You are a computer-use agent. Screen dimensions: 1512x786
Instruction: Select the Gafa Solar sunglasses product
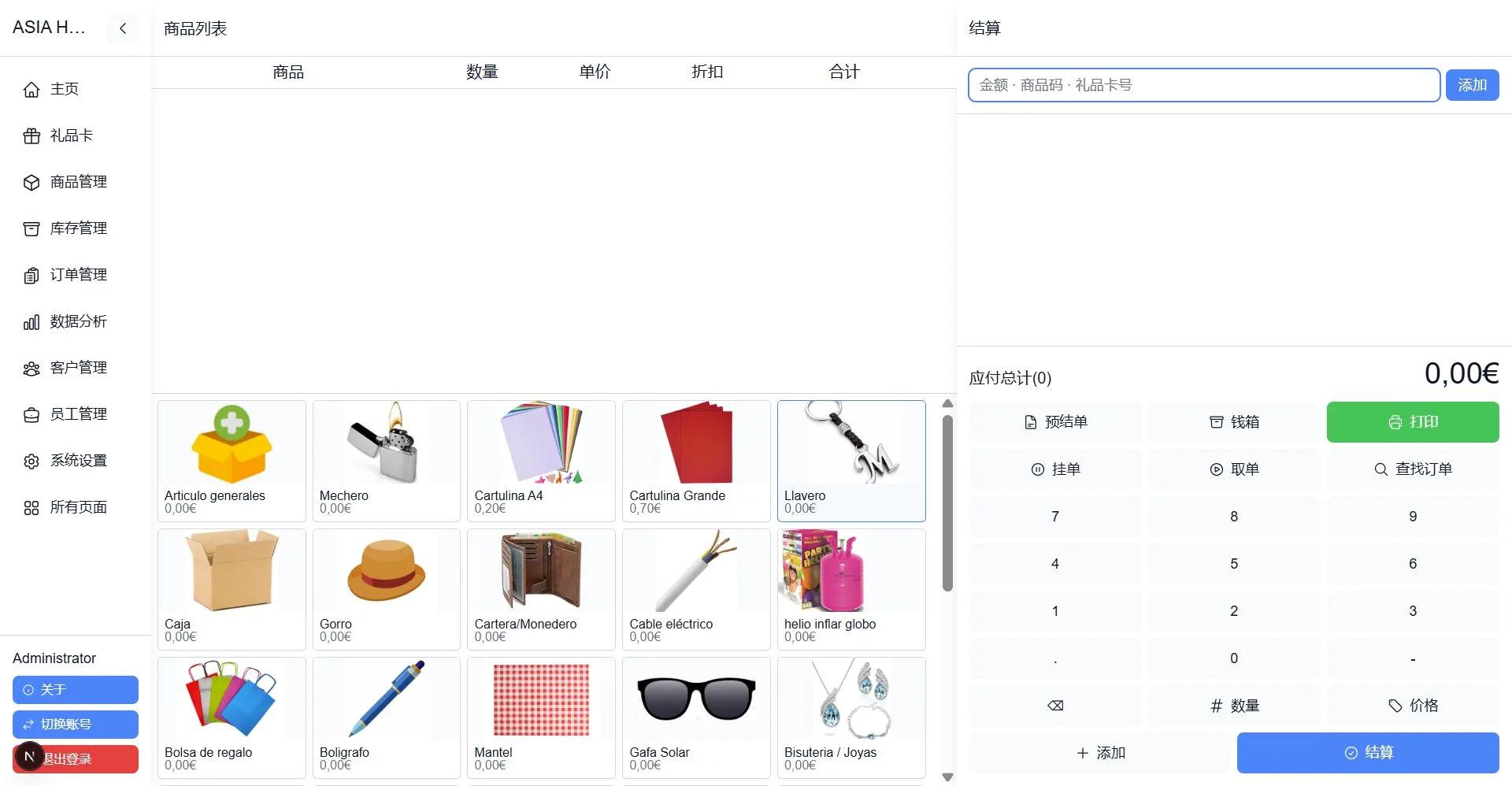point(696,717)
